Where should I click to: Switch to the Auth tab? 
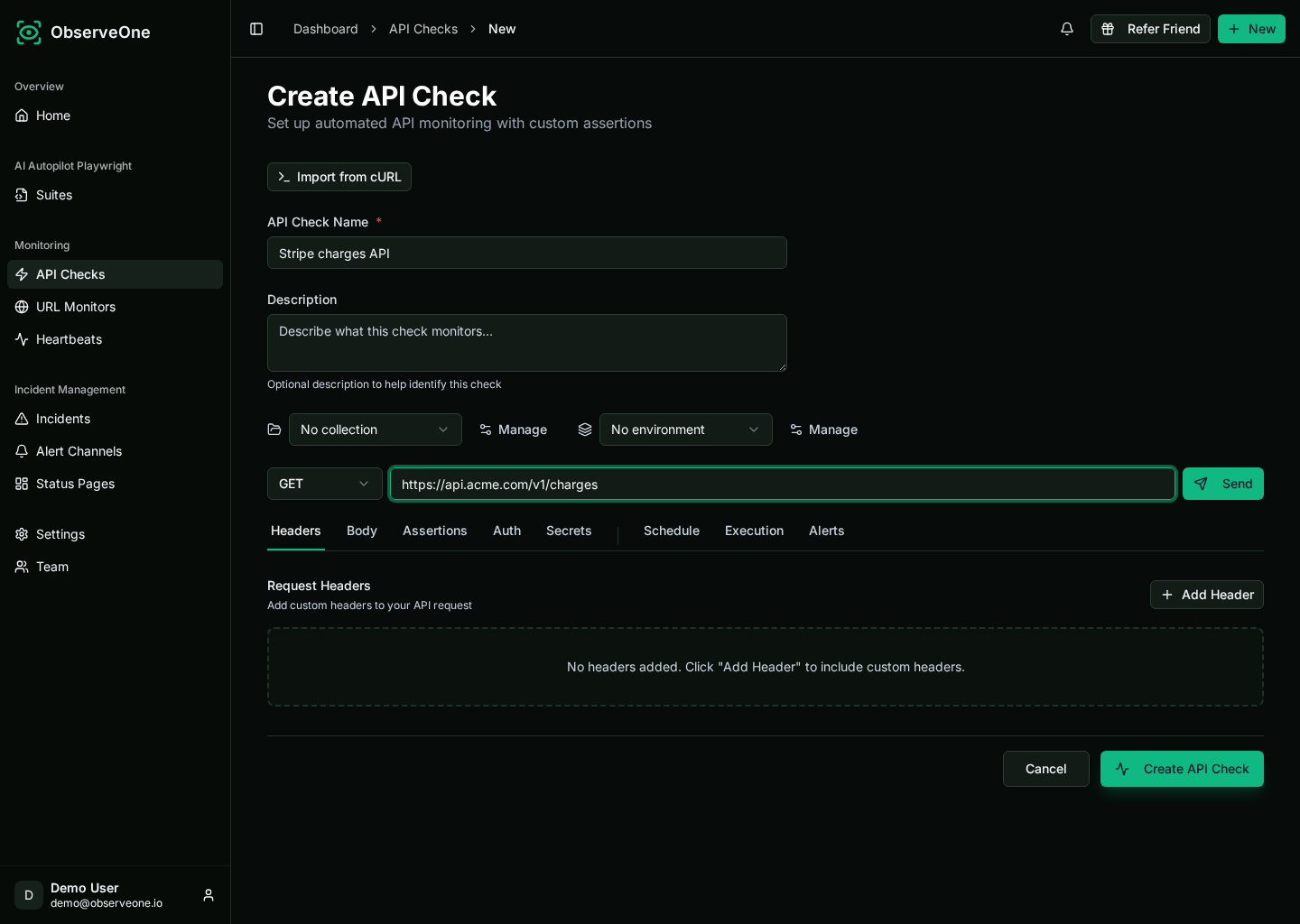point(506,531)
